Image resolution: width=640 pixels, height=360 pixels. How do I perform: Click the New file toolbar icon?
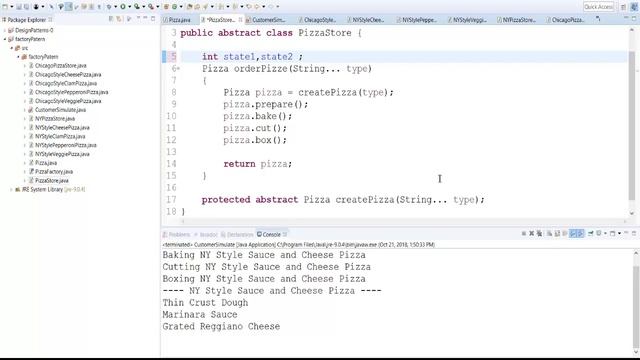[x=5, y=7]
